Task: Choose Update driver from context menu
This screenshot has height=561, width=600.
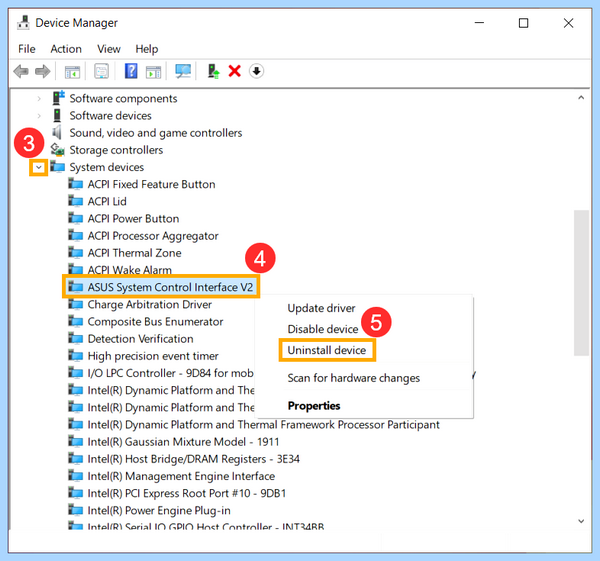Action: tap(321, 308)
